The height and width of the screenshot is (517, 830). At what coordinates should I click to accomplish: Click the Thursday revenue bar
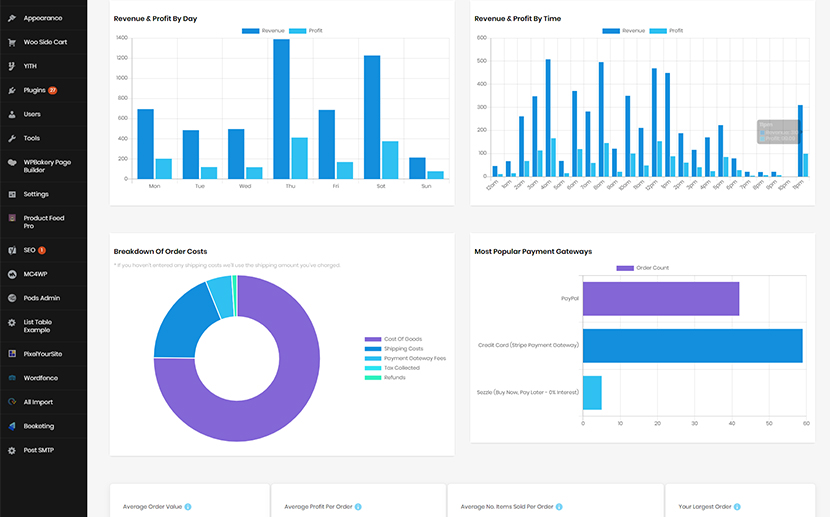(282, 109)
